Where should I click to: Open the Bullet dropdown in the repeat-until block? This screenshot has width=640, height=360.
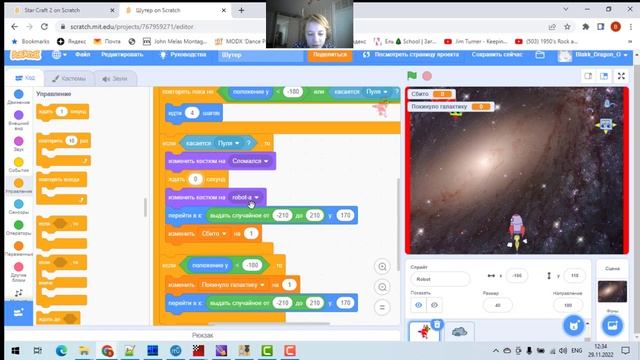pyautogui.click(x=376, y=92)
